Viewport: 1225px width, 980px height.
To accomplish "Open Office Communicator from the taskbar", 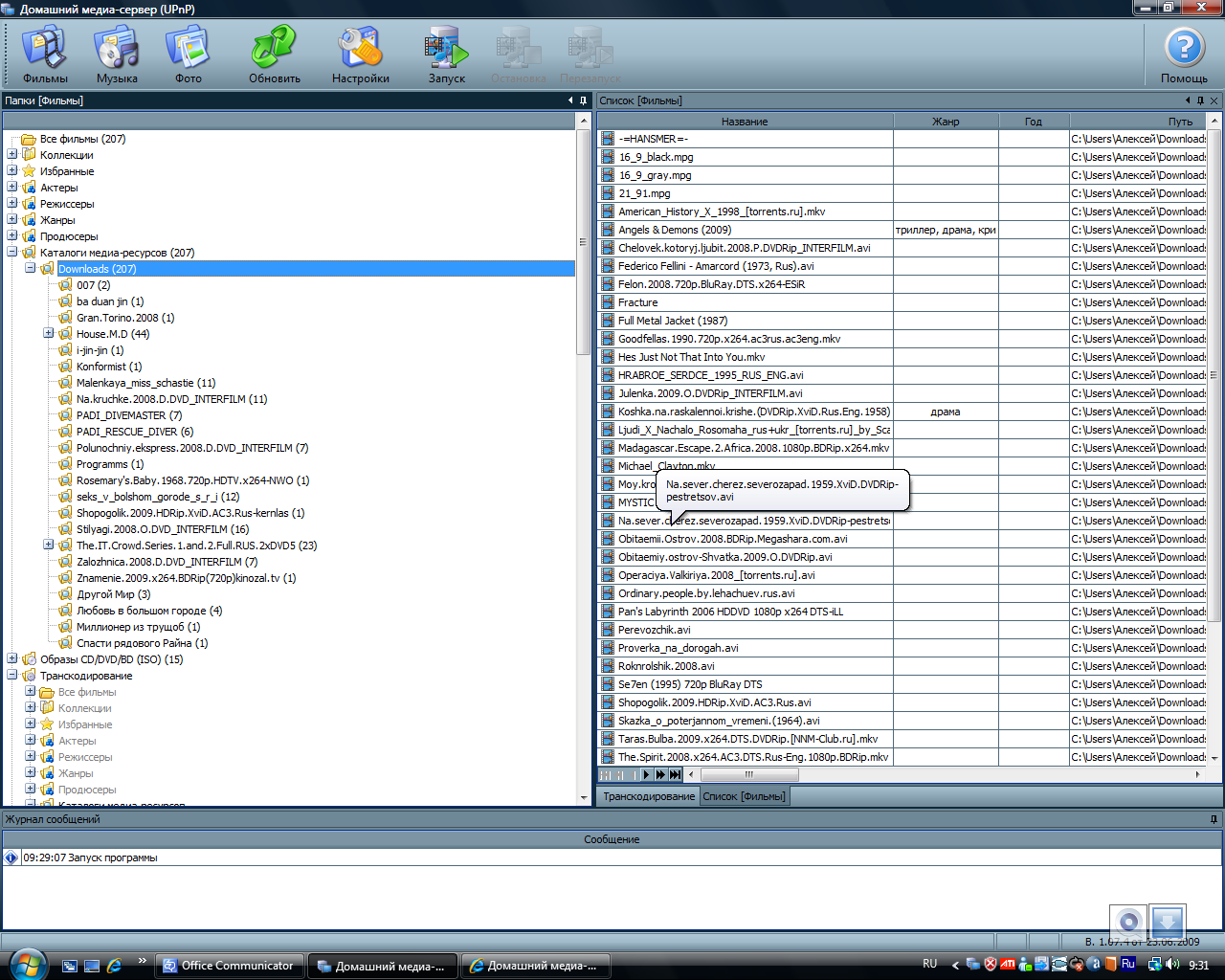I will pyautogui.click(x=230, y=966).
